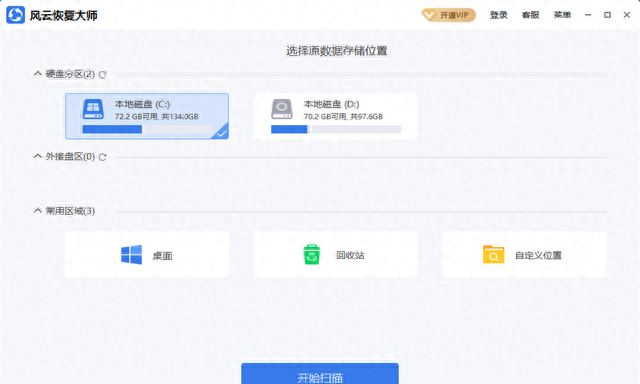Click the 风云恢复大师 app logo icon

[x=16, y=15]
